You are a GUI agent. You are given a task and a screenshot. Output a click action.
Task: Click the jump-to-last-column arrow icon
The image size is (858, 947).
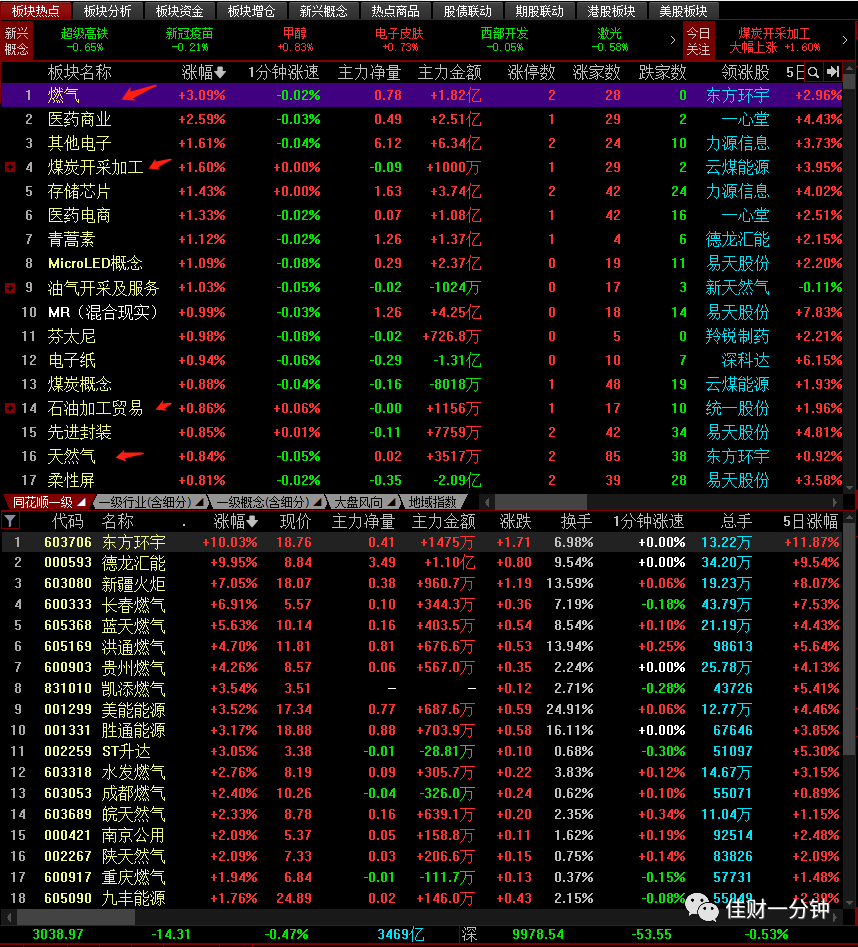[x=833, y=72]
